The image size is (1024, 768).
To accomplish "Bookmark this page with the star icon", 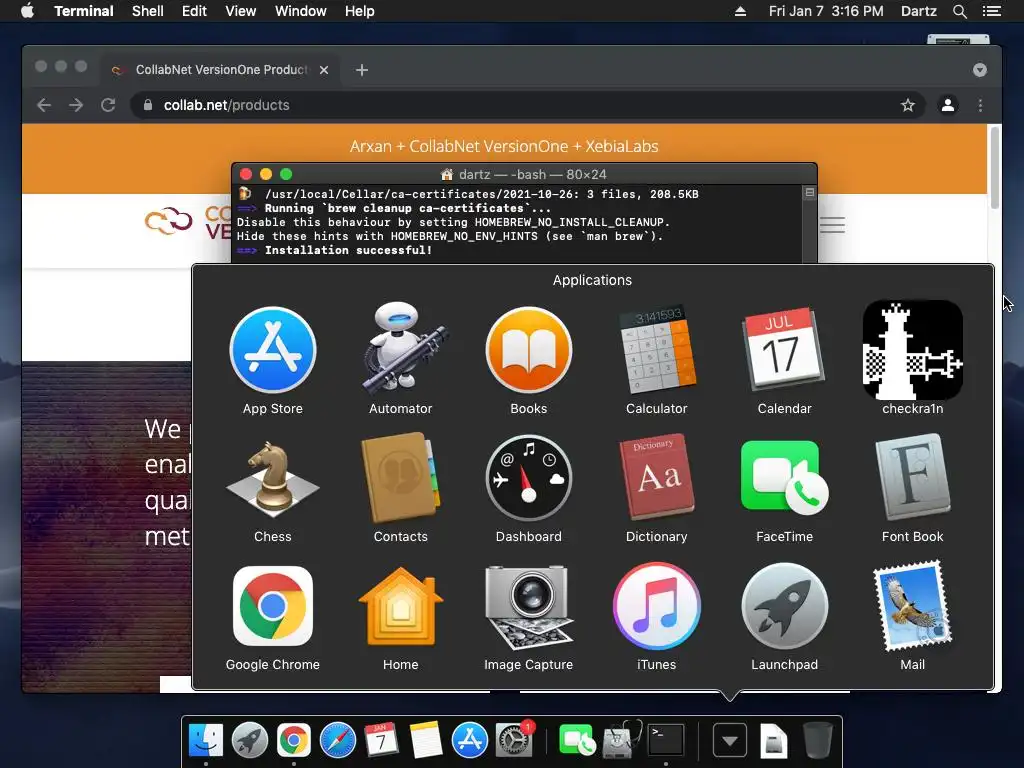I will click(x=907, y=105).
